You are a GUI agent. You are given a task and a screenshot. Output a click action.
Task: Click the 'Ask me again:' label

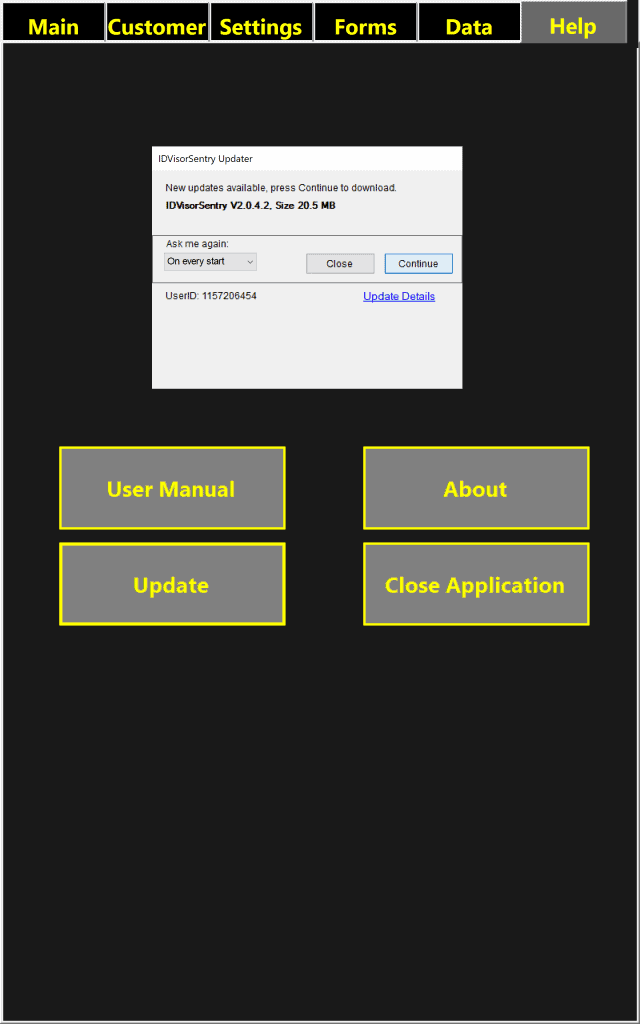(x=197, y=244)
